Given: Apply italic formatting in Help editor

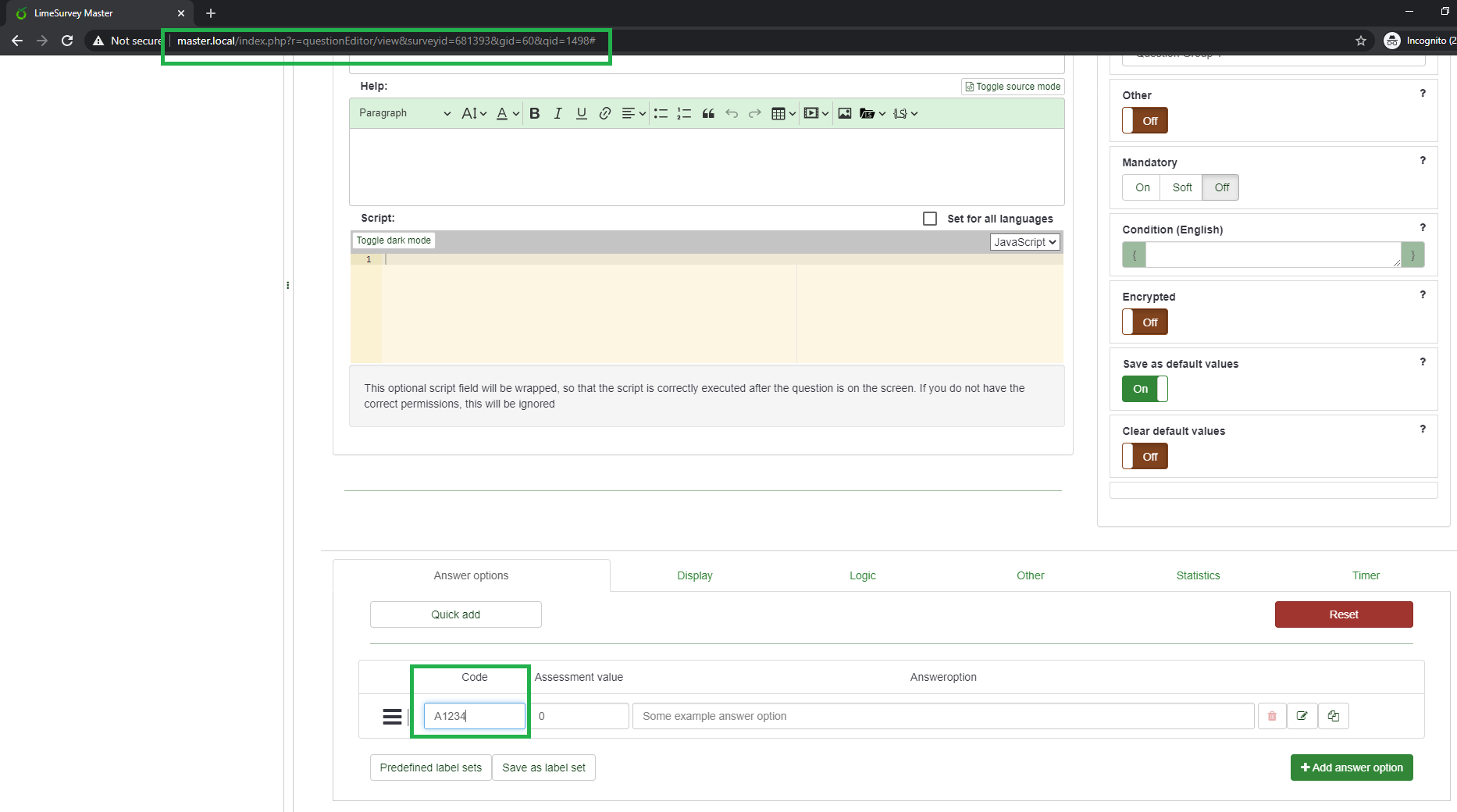Looking at the screenshot, I should [x=558, y=113].
